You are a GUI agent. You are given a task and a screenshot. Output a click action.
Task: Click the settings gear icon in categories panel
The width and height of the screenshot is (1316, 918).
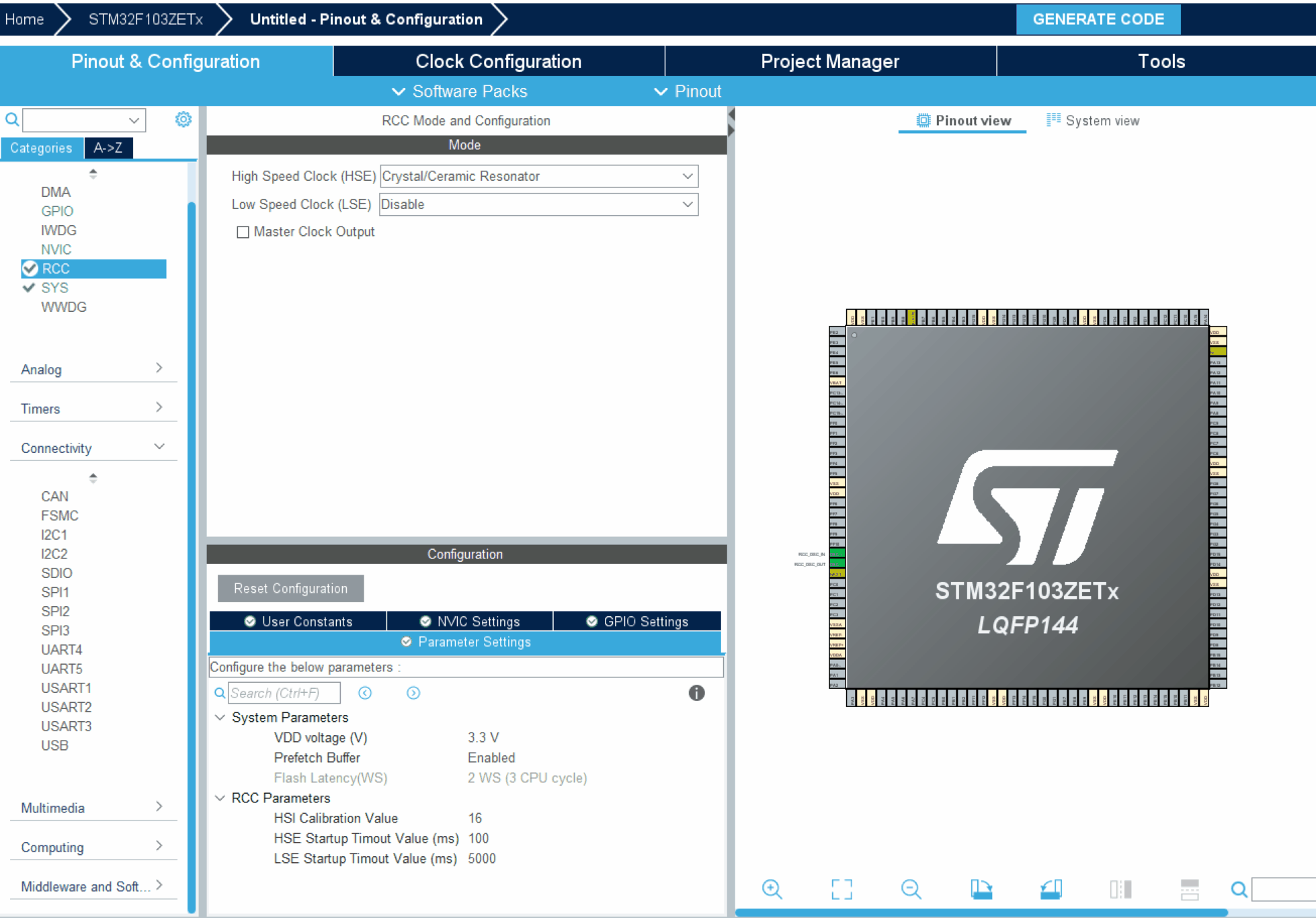pyautogui.click(x=183, y=120)
